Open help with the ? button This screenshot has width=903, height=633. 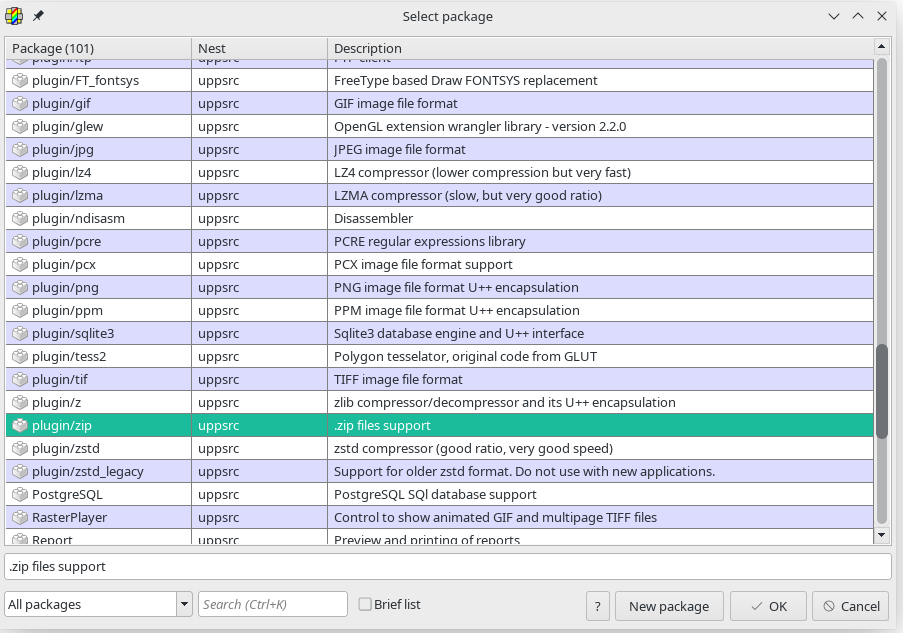point(597,606)
